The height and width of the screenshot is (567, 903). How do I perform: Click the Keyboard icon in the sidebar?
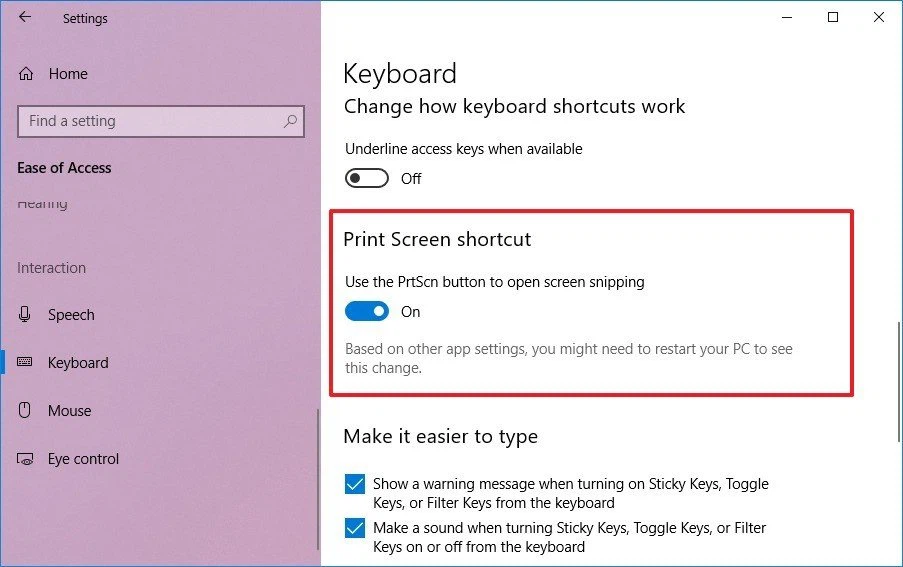point(26,363)
